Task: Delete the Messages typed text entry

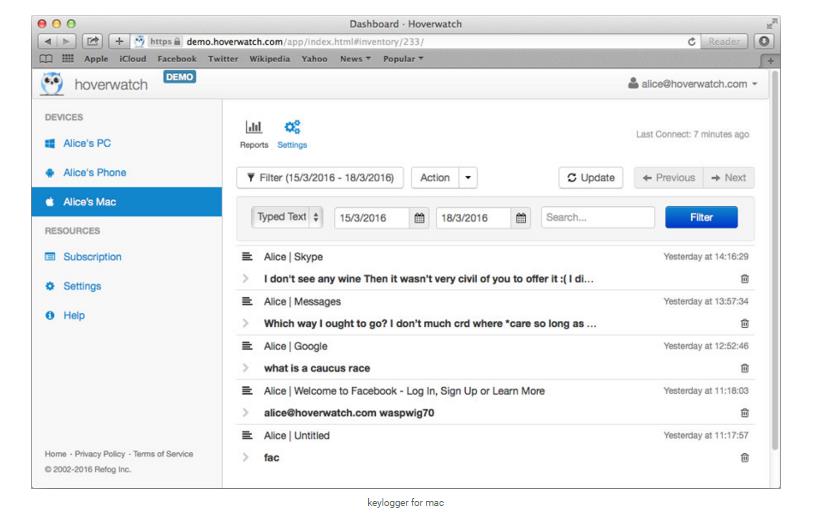Action: [744, 323]
